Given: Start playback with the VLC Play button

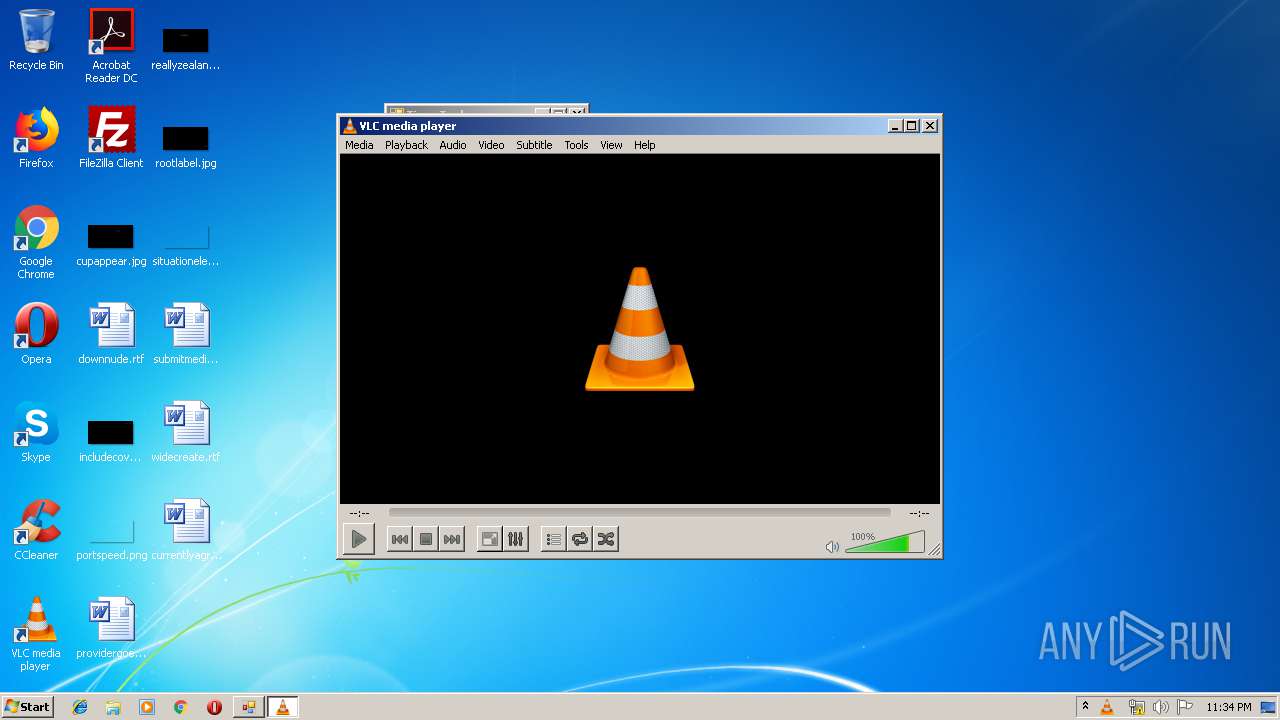Looking at the screenshot, I should coord(358,539).
